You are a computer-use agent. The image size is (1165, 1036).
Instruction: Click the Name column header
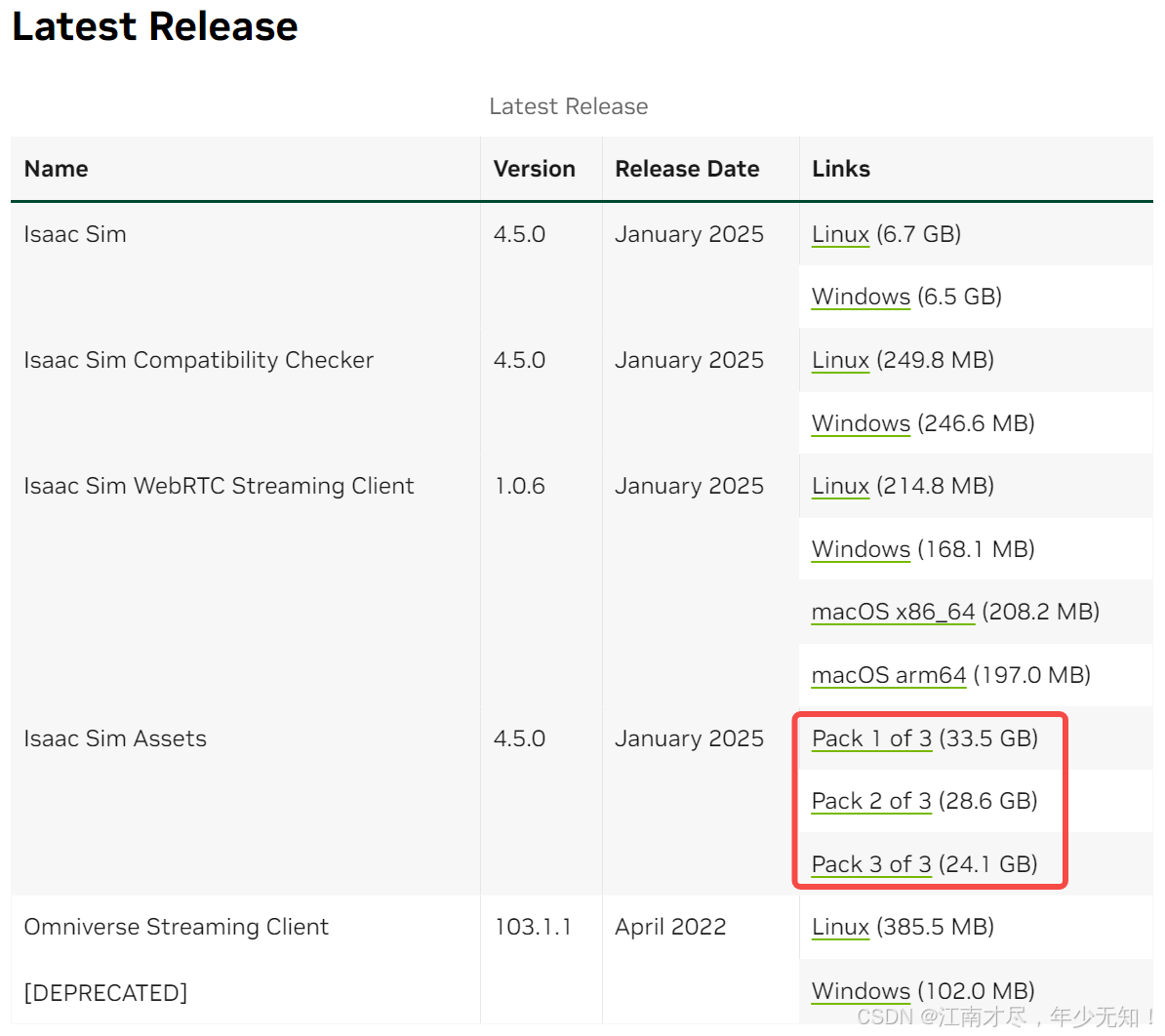coord(57,170)
